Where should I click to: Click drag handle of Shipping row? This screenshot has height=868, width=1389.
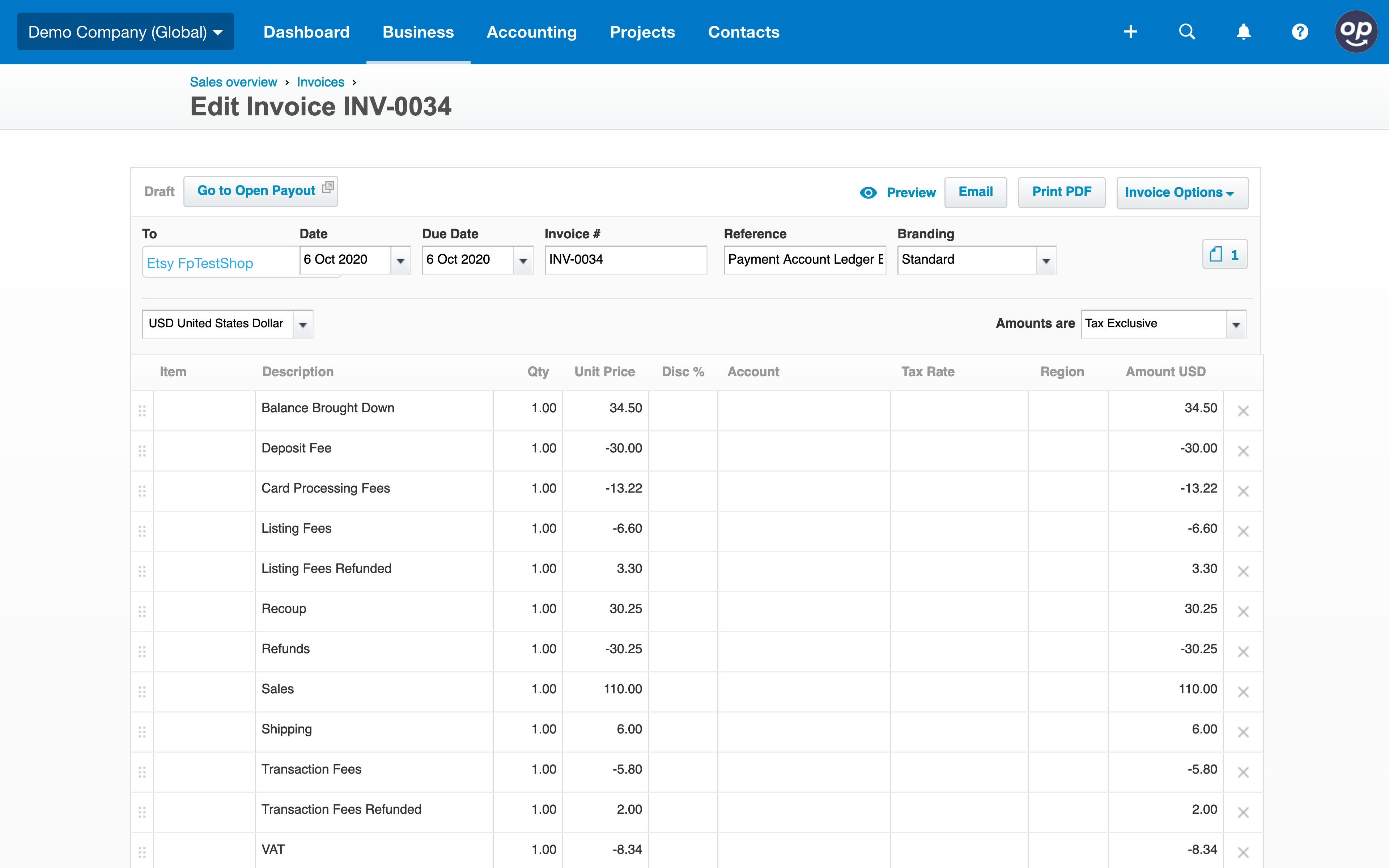[143, 732]
